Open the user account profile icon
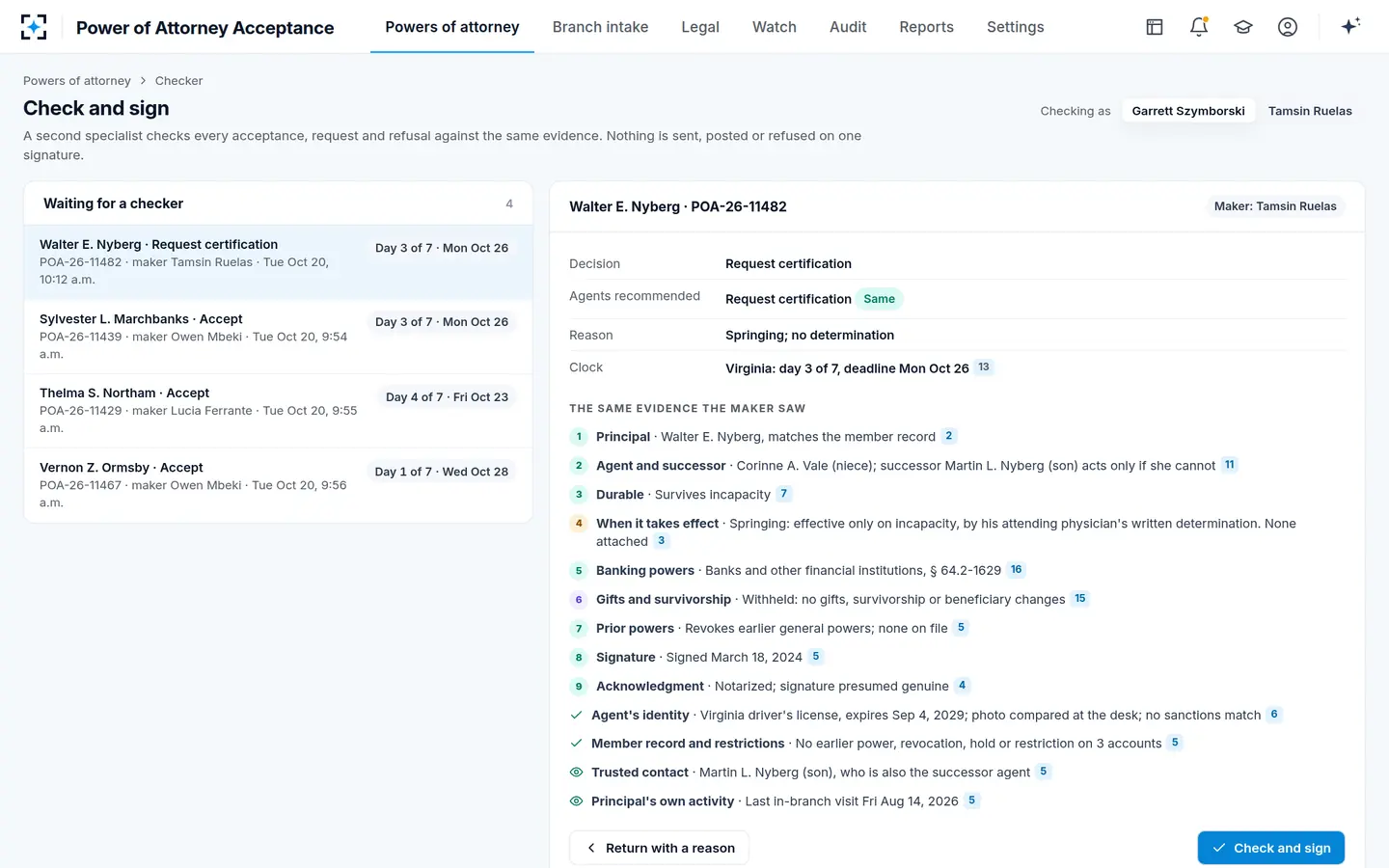 click(x=1288, y=27)
